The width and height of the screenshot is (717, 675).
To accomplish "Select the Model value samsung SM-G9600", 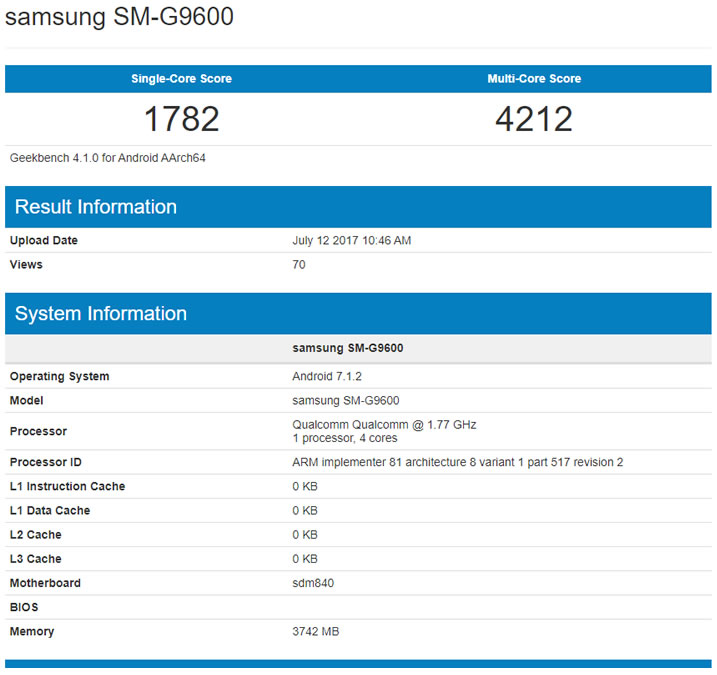I will [346, 401].
